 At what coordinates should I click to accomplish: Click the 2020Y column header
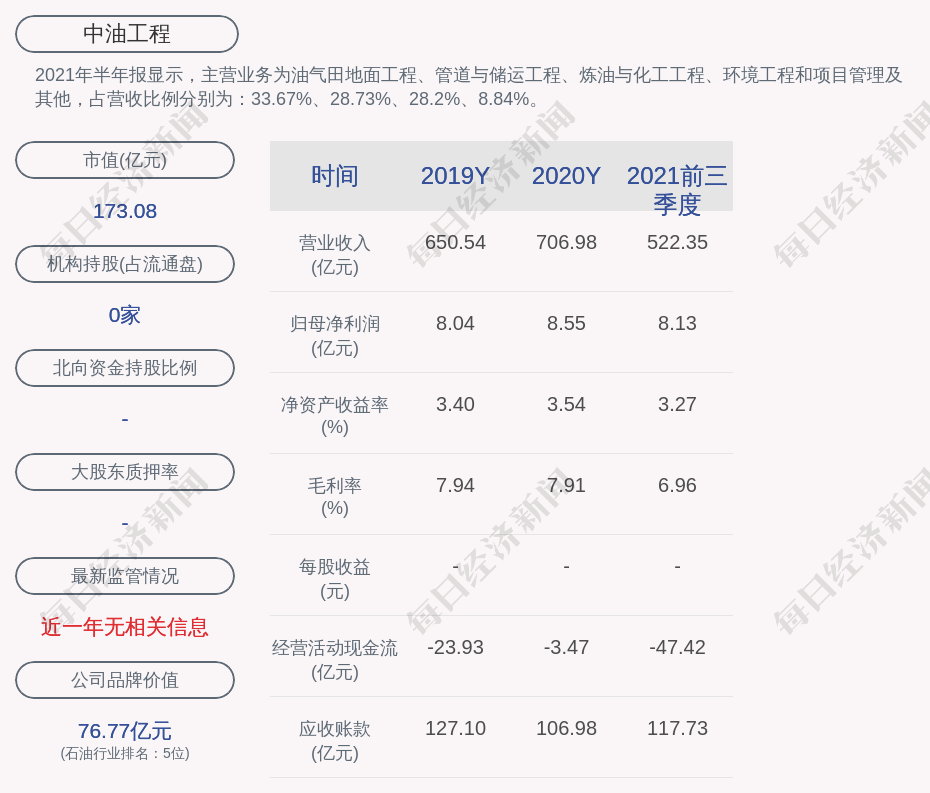[566, 176]
